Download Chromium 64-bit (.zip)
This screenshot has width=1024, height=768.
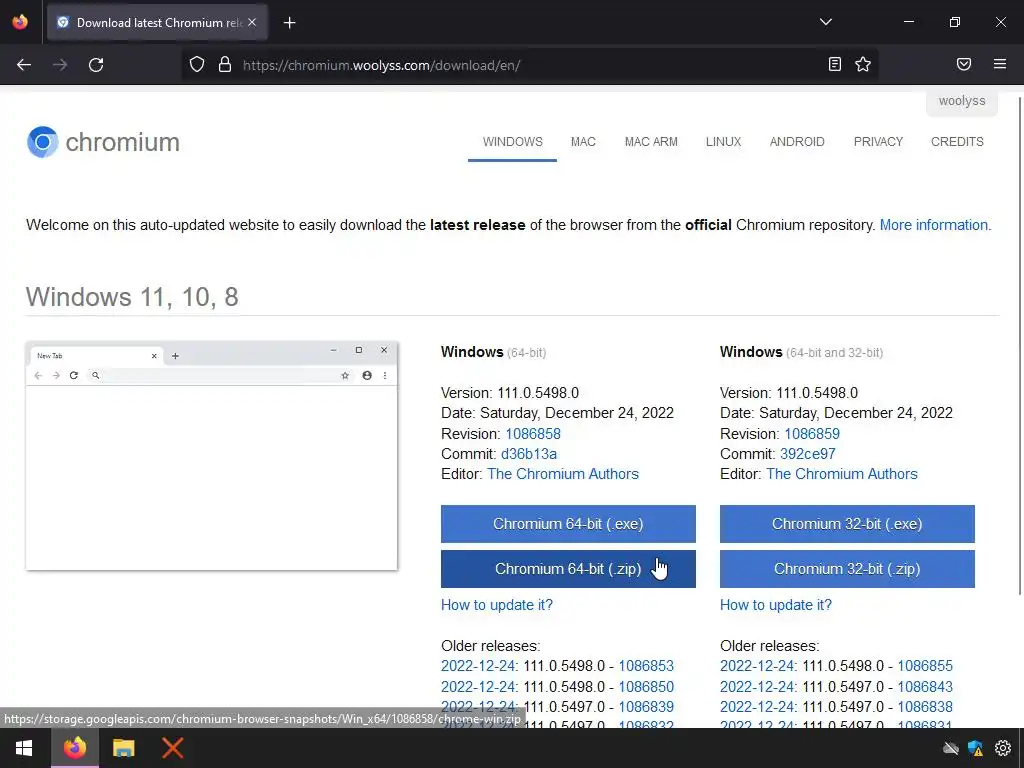tap(568, 569)
